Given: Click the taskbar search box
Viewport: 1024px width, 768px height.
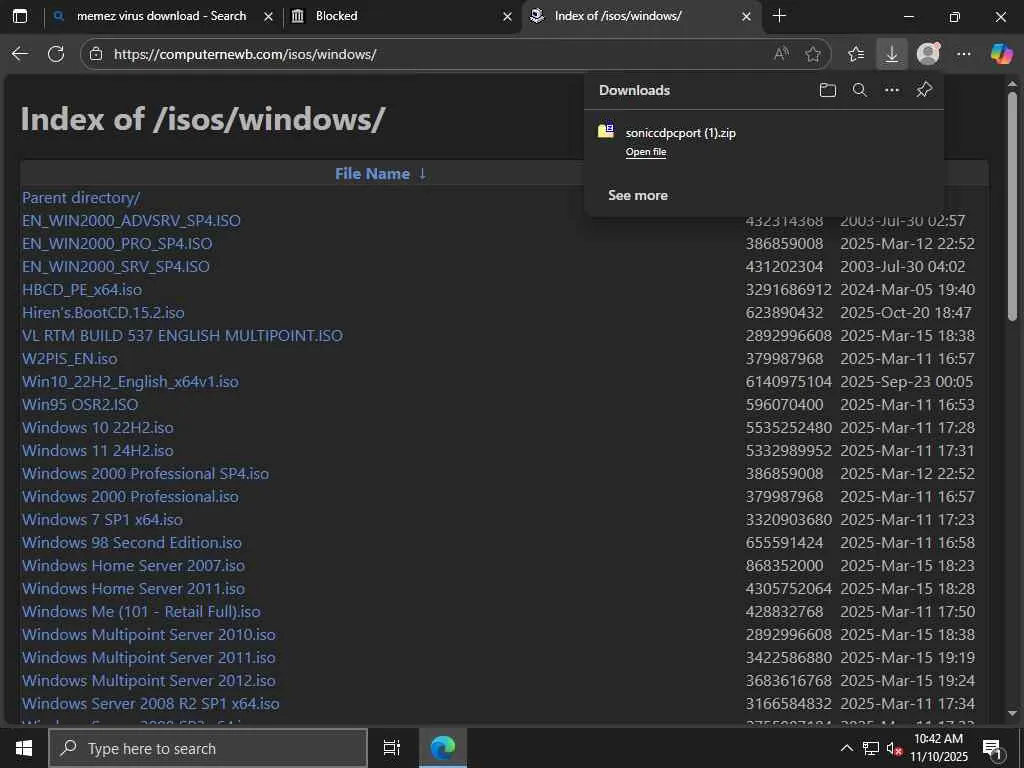Looking at the screenshot, I should (208, 748).
